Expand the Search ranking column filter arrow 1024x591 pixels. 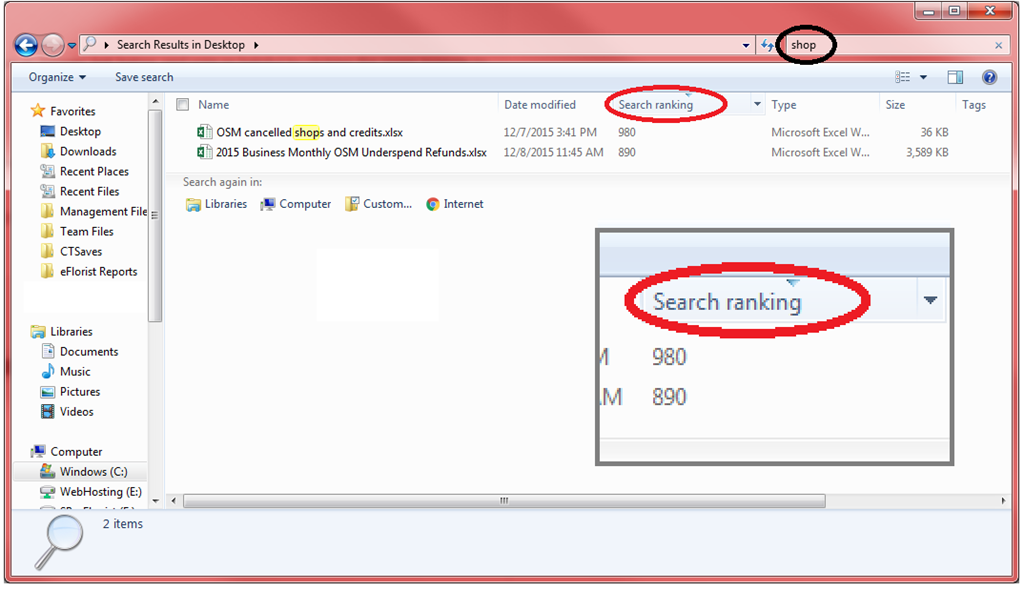click(757, 104)
